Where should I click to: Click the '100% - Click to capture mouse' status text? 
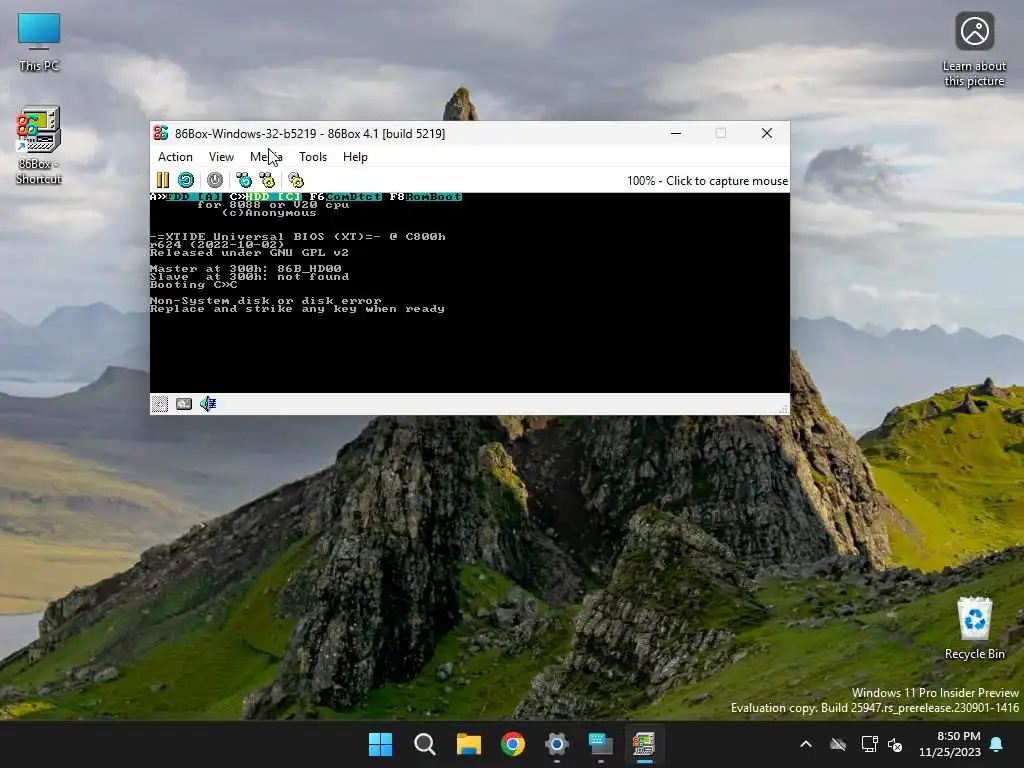[x=707, y=181]
